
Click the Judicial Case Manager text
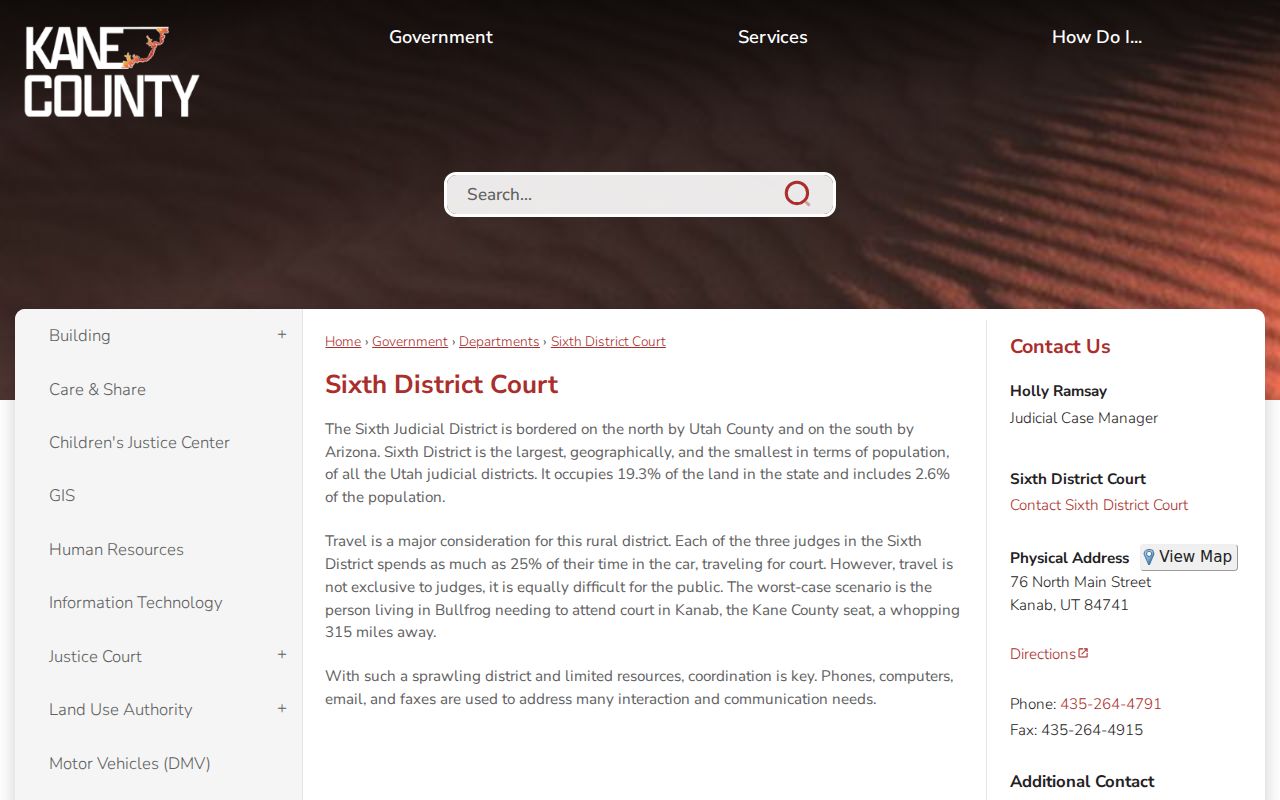(x=1084, y=418)
